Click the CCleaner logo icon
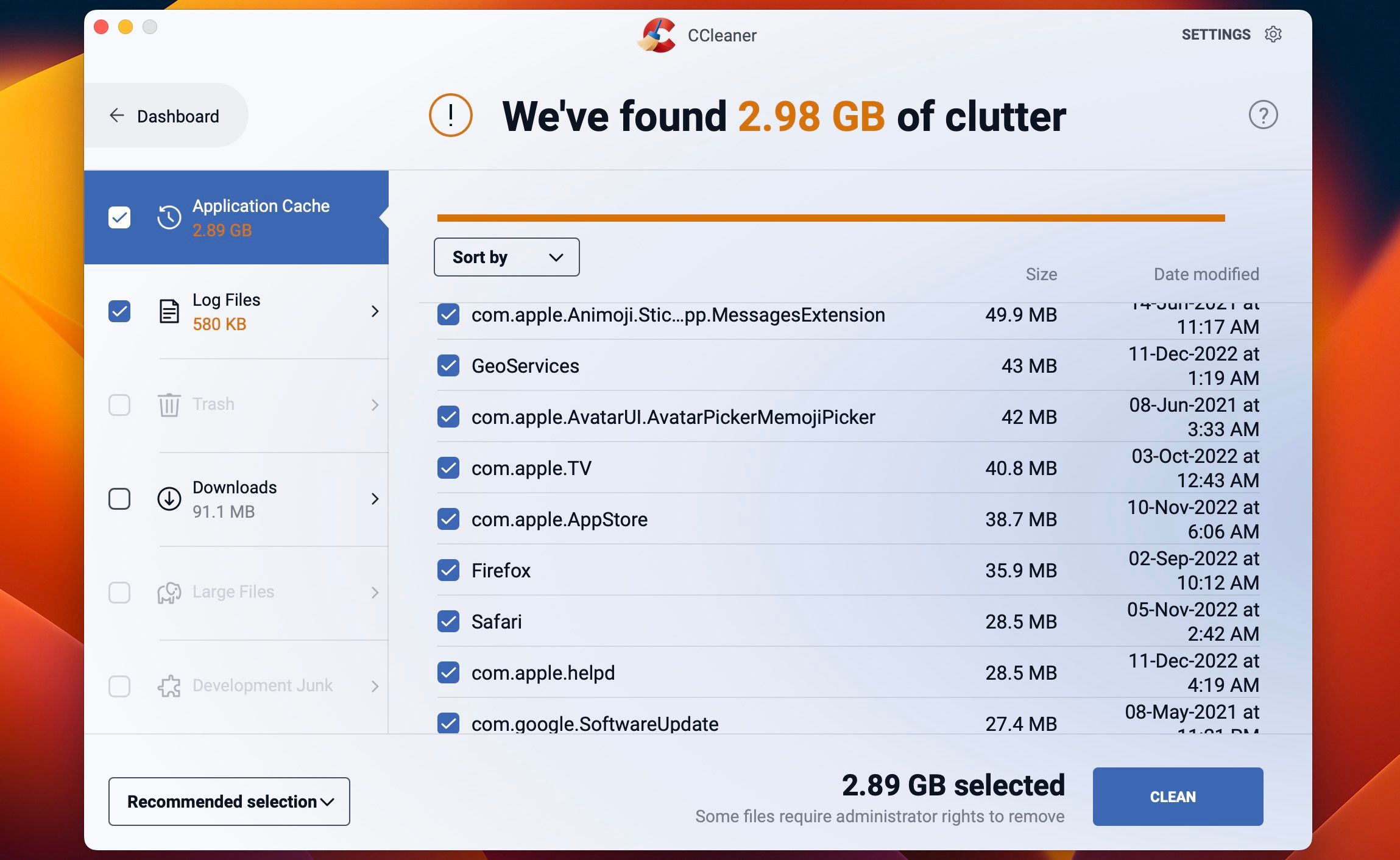 [x=657, y=35]
